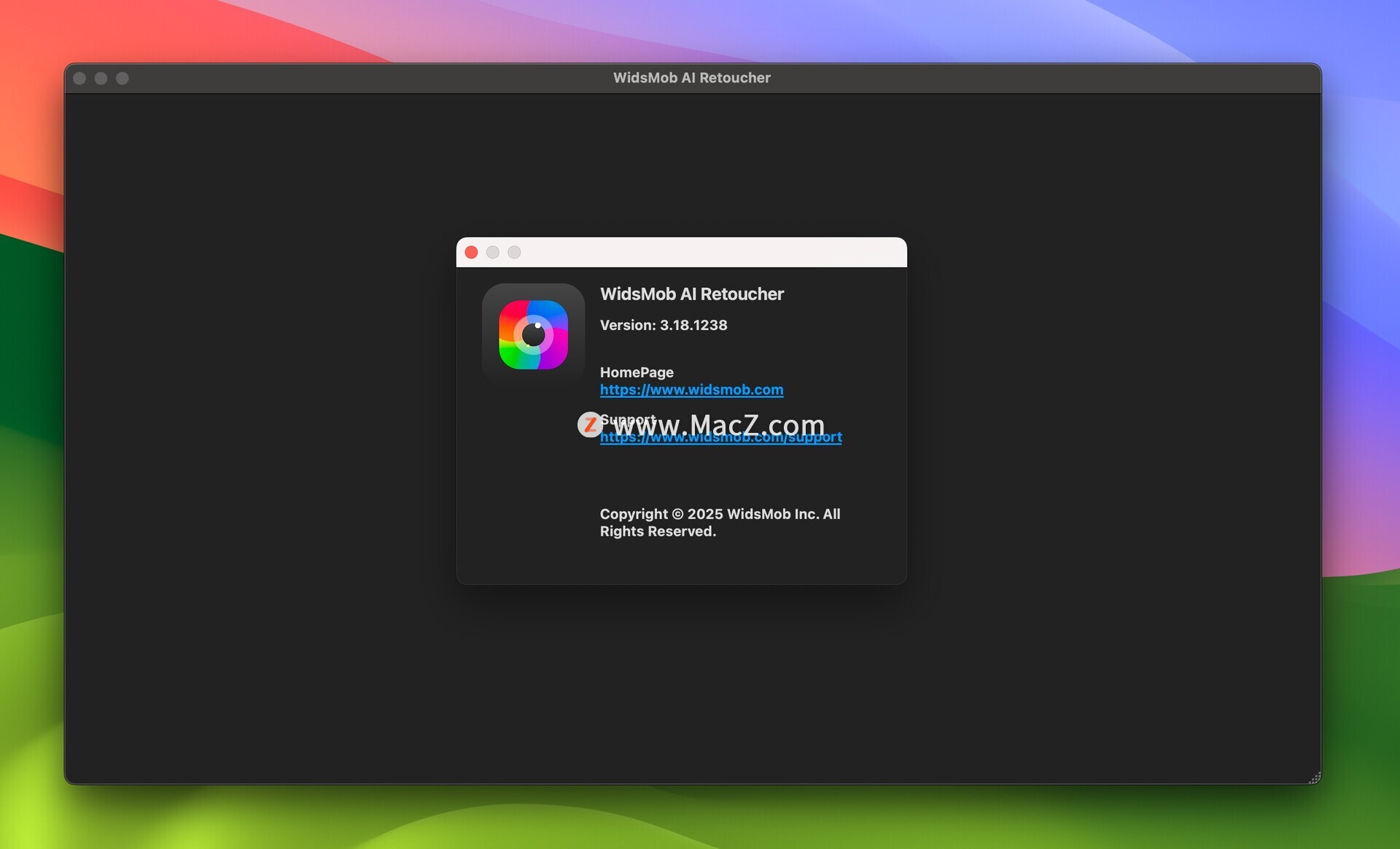This screenshot has height=849, width=1400.
Task: Click the main window's resize grip corner
Action: [x=1314, y=778]
